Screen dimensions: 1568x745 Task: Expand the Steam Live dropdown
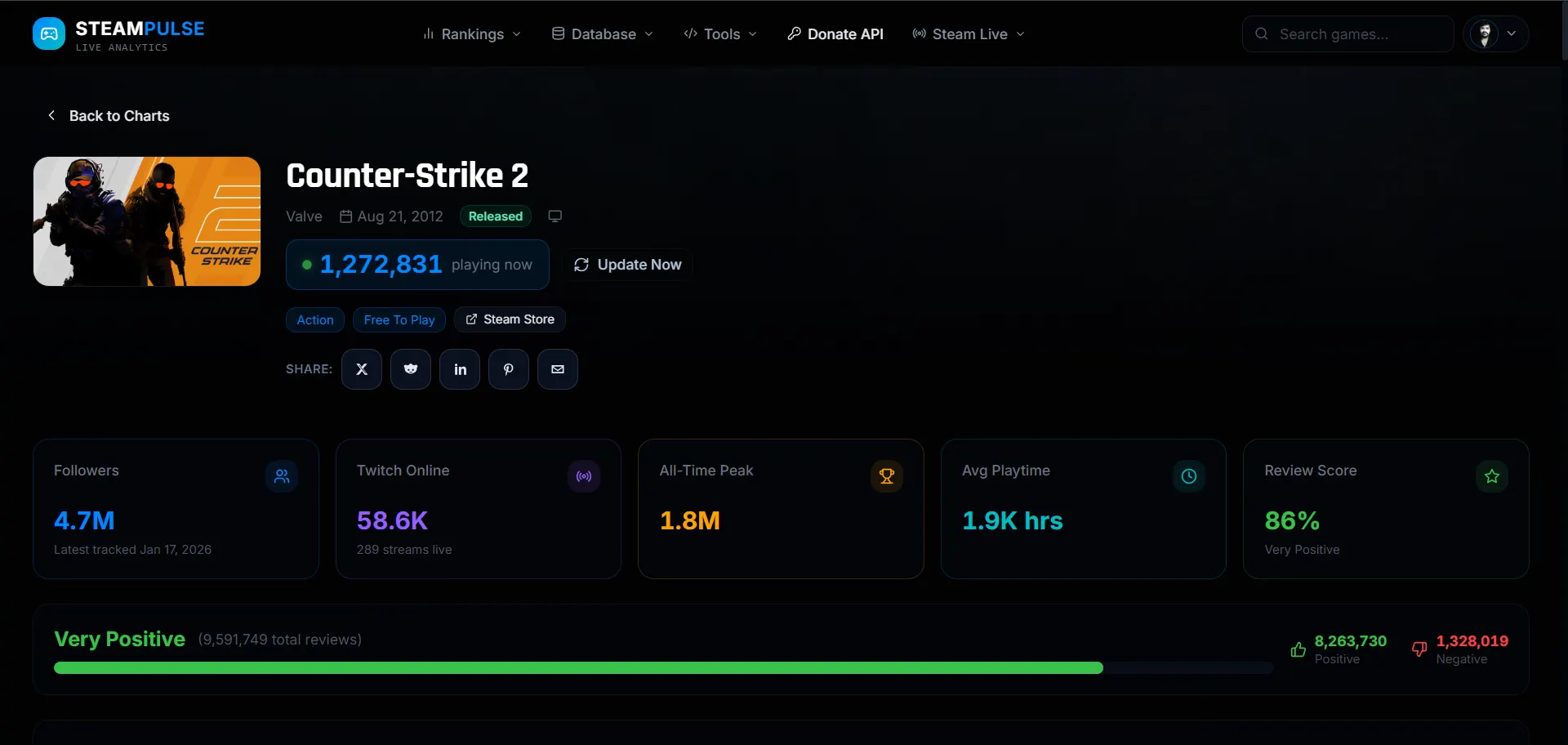[x=969, y=33]
